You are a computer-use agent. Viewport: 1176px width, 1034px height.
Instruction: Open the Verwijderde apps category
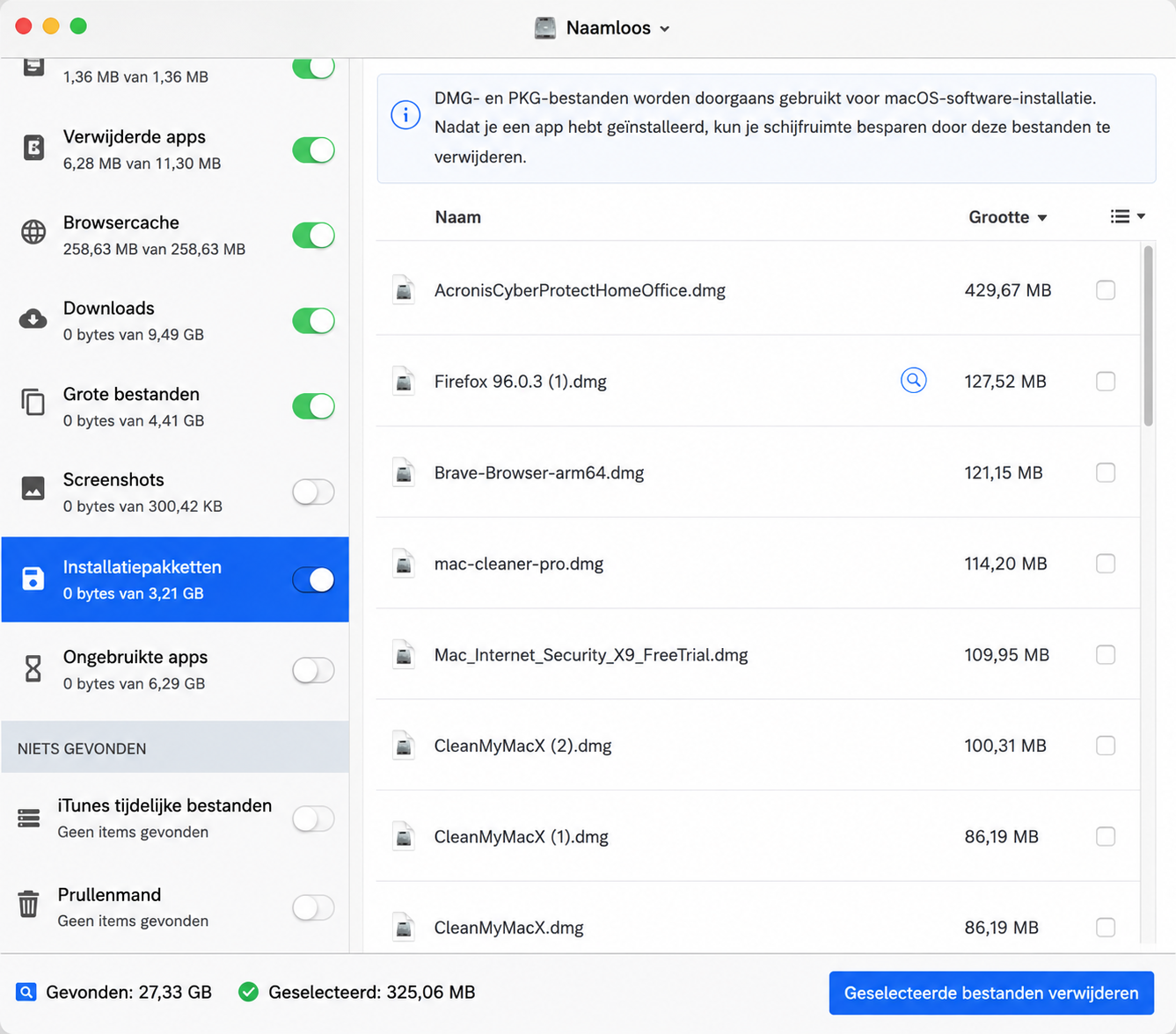click(176, 149)
